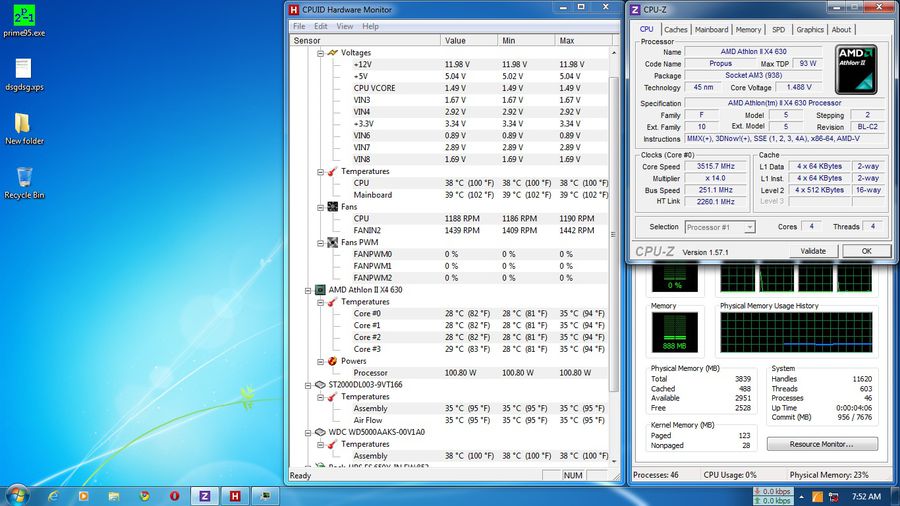Launch Opera from the taskbar

tap(174, 496)
